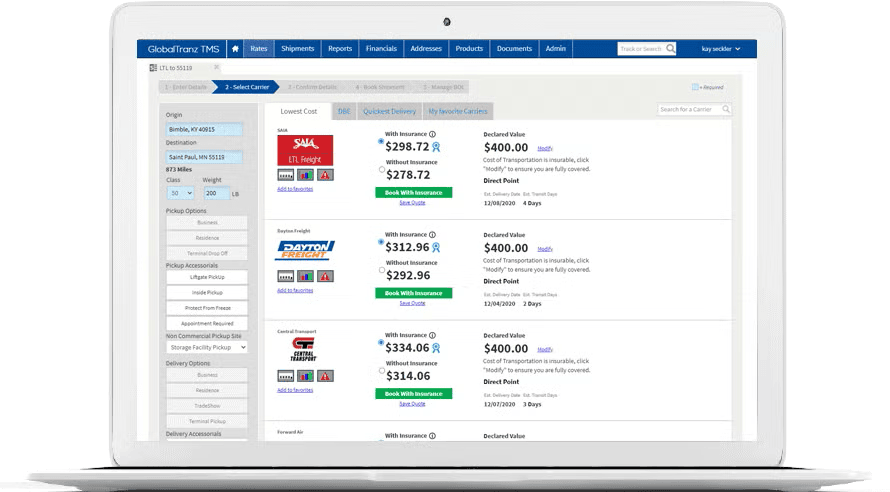The height and width of the screenshot is (492, 890).
Task: Open the Shipments menu
Action: (x=297, y=49)
